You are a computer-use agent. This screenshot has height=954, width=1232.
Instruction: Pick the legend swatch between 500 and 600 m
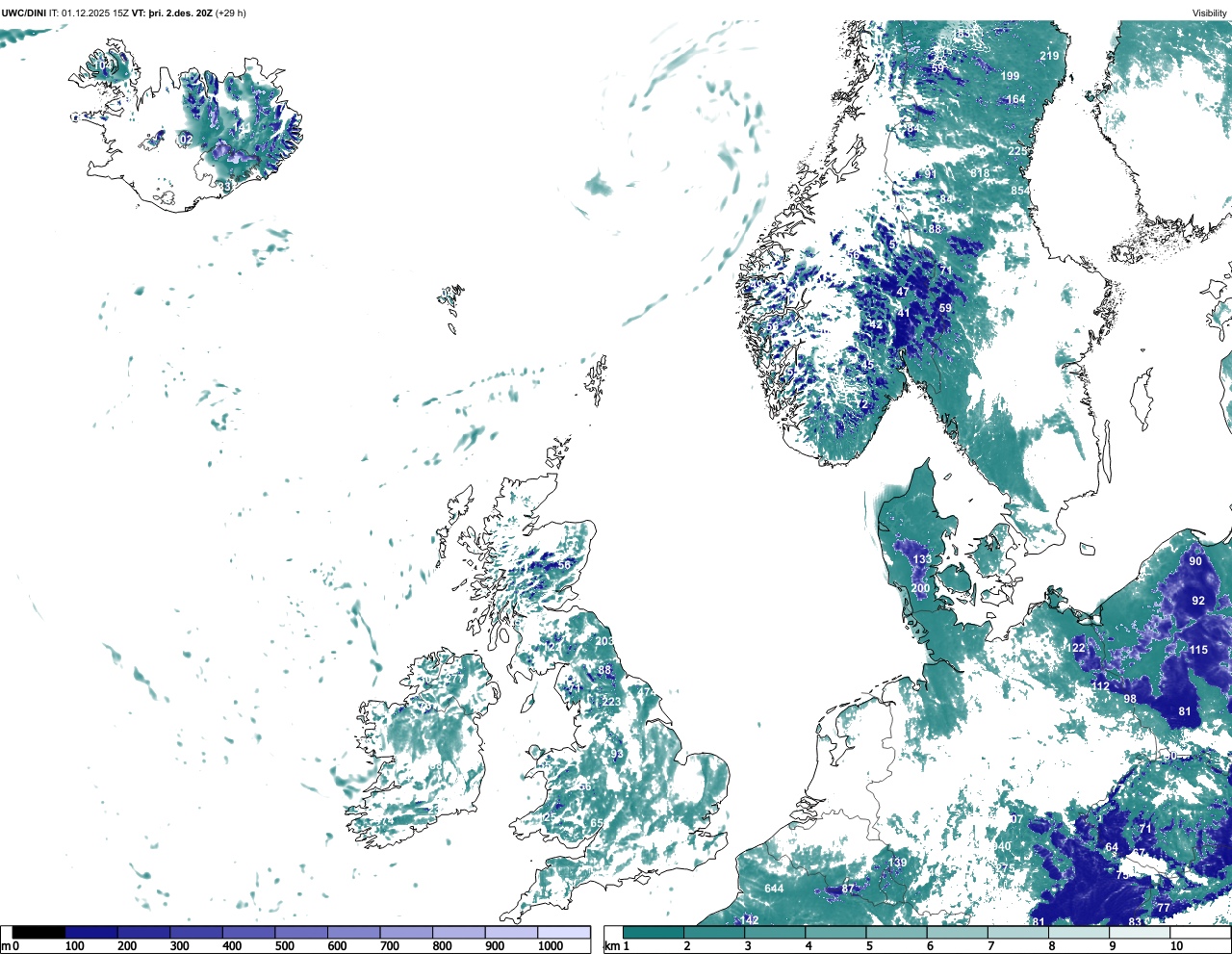tap(301, 932)
